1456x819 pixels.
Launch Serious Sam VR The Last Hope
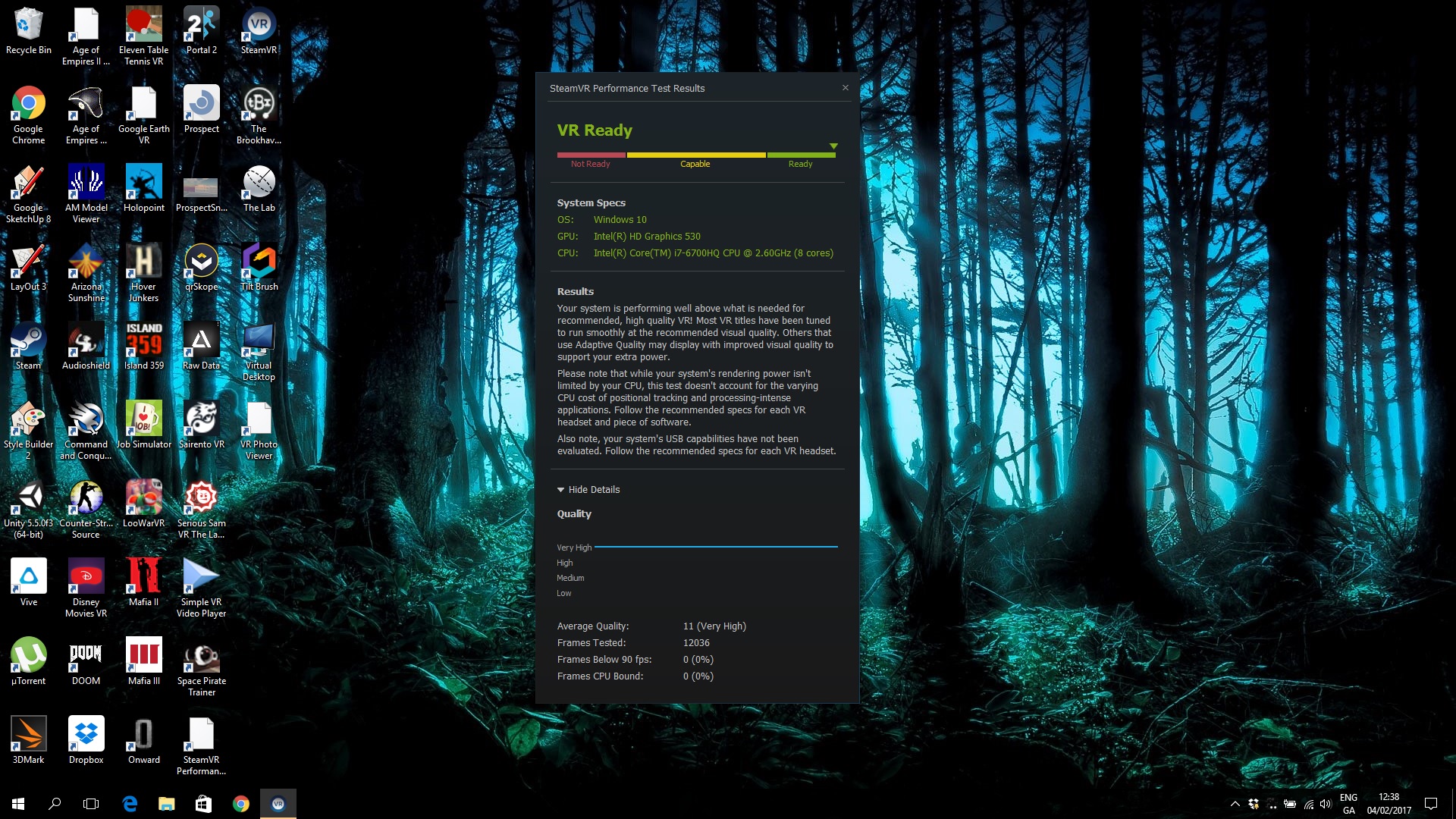(202, 510)
